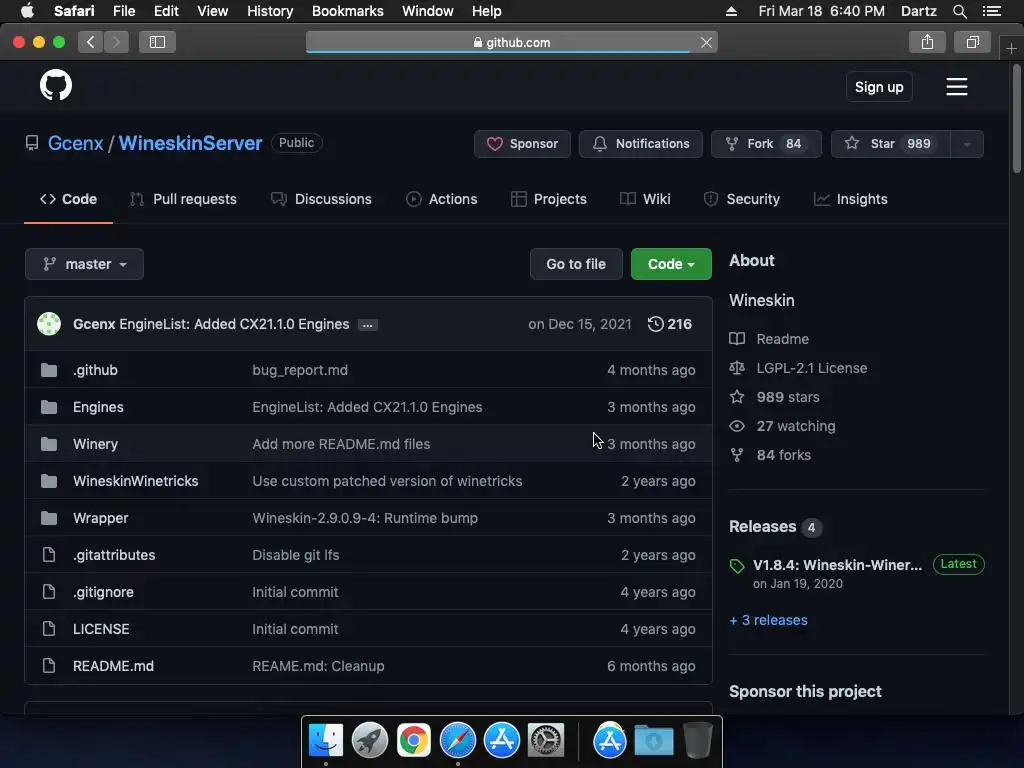The height and width of the screenshot is (768, 1024).
Task: Switch to the Pull requests tab
Action: click(x=184, y=199)
